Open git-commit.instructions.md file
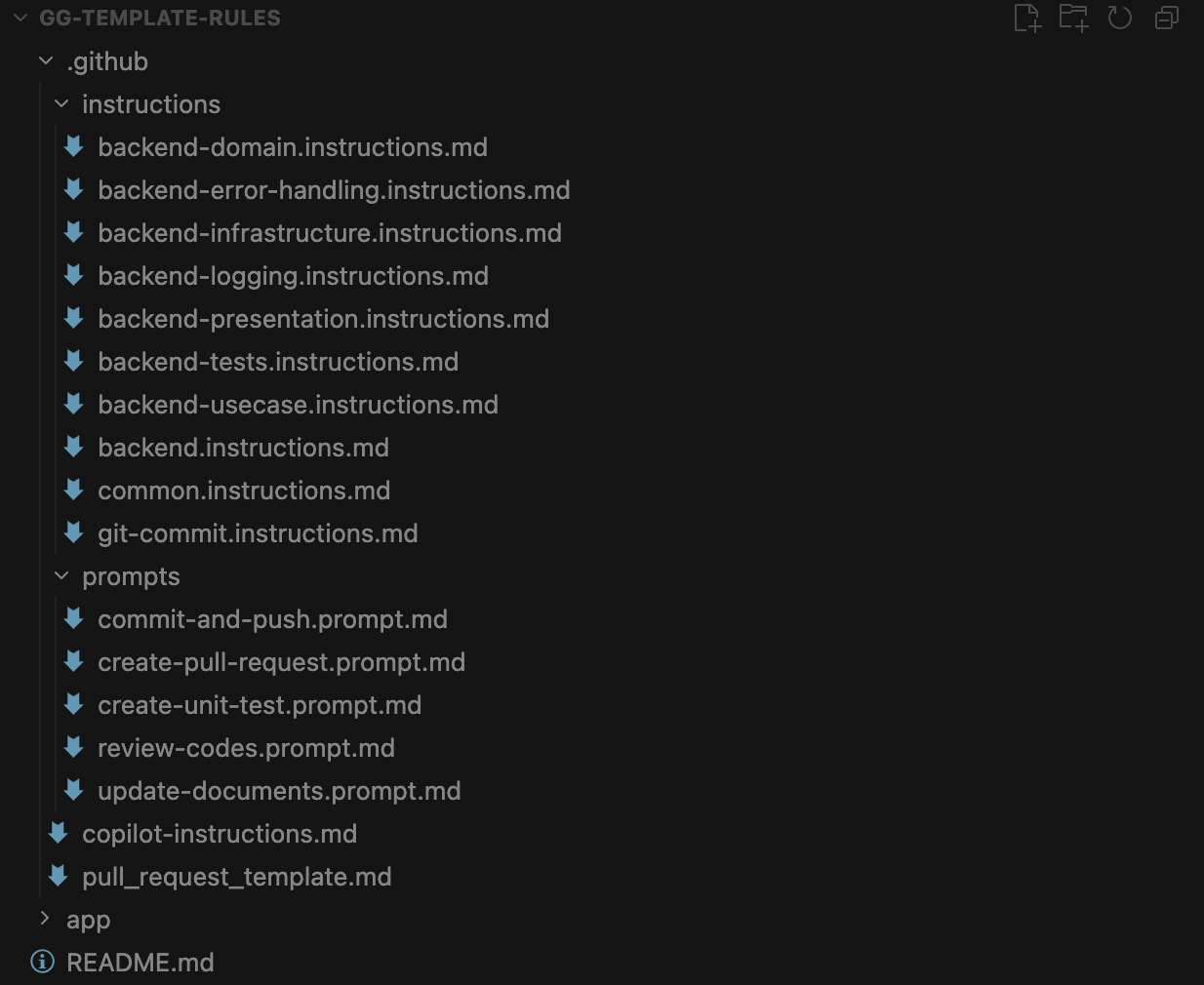This screenshot has width=1204, height=985. click(258, 533)
